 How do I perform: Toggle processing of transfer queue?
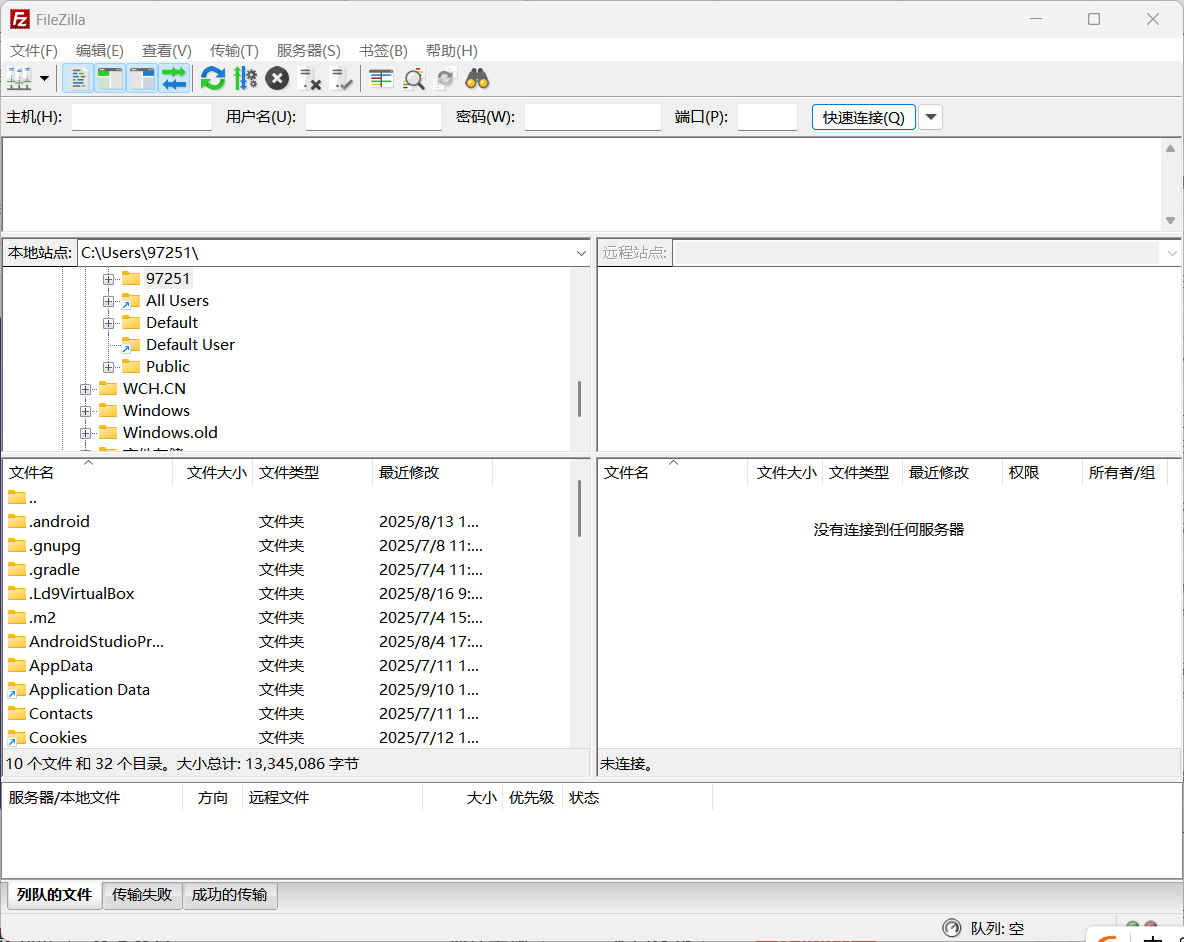pos(245,78)
